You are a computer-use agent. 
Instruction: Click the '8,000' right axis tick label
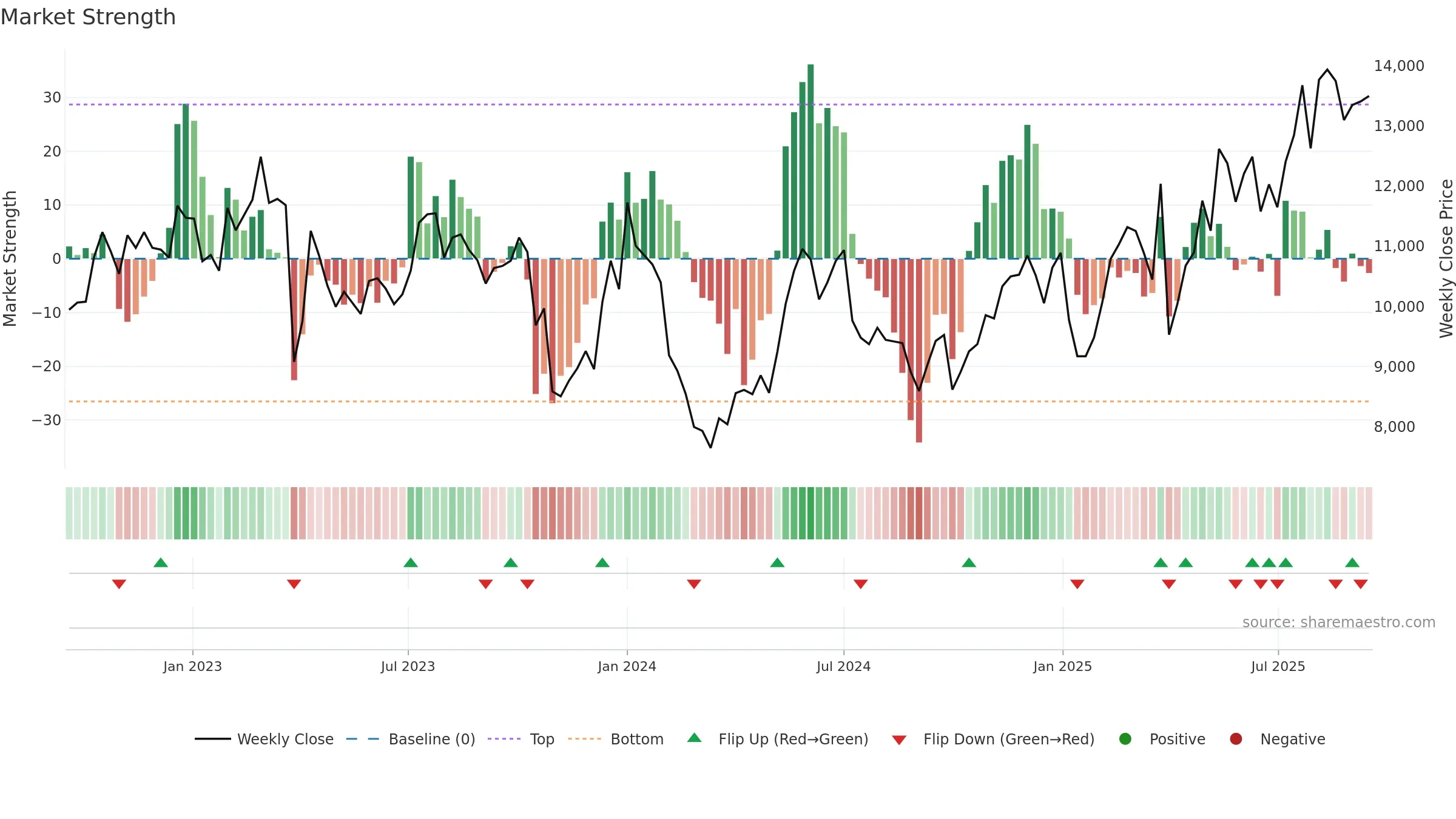[x=1395, y=426]
